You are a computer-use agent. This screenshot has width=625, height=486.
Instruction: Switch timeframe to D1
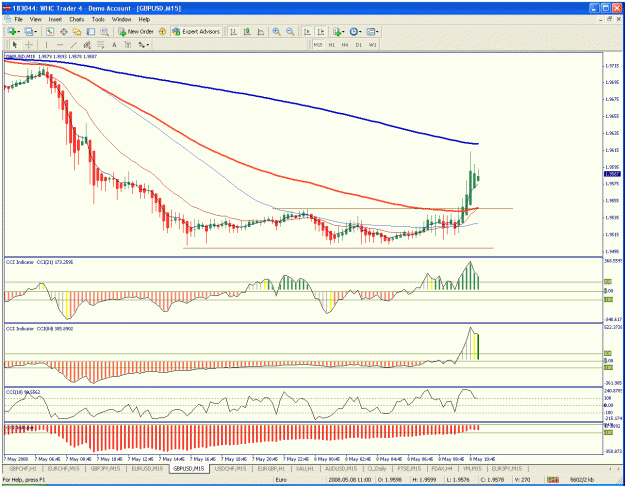pyautogui.click(x=359, y=45)
